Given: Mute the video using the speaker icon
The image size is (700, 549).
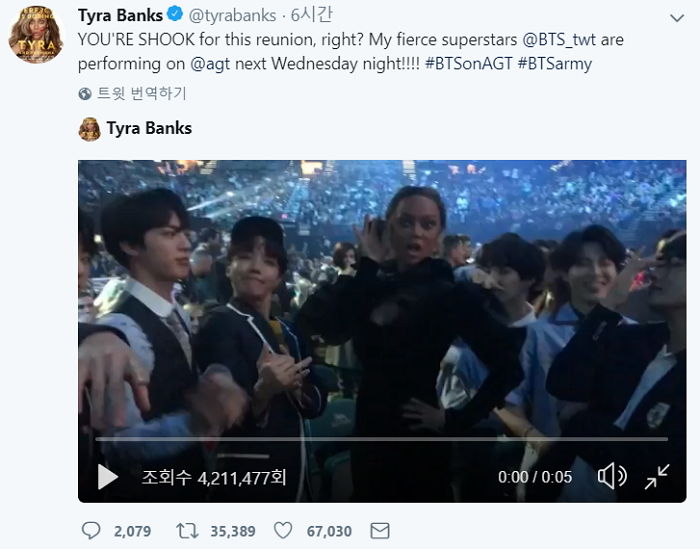Looking at the screenshot, I should click(610, 477).
